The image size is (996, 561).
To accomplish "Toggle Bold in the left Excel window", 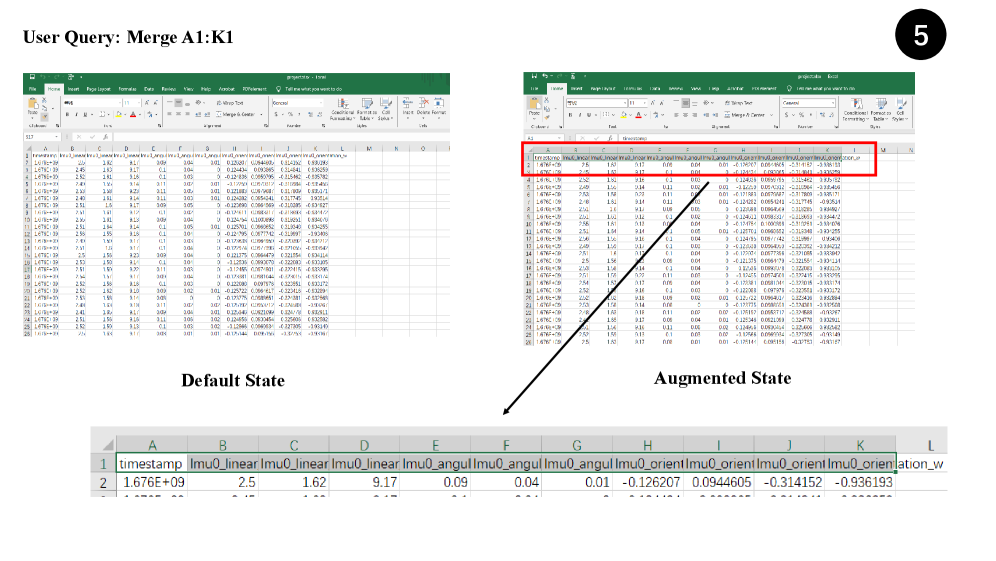I will 67,114.
